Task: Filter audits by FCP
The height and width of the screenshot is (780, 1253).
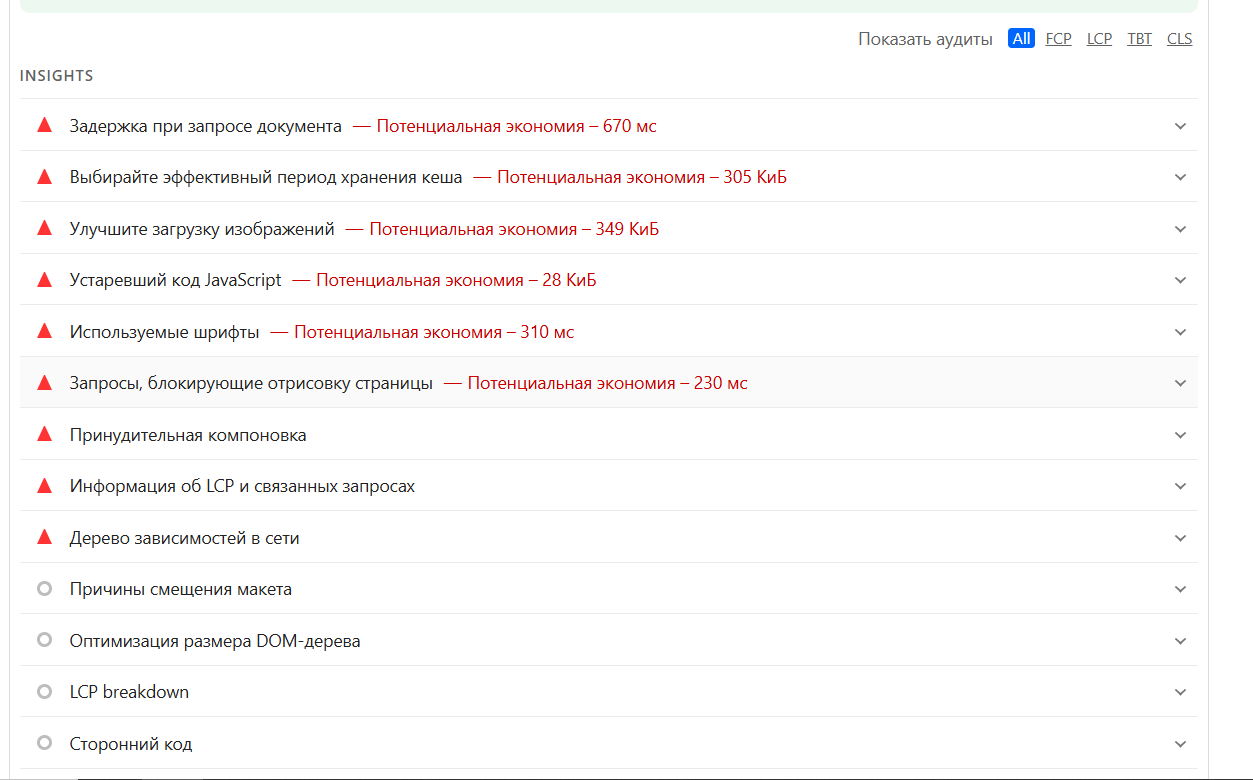Action: 1058,39
